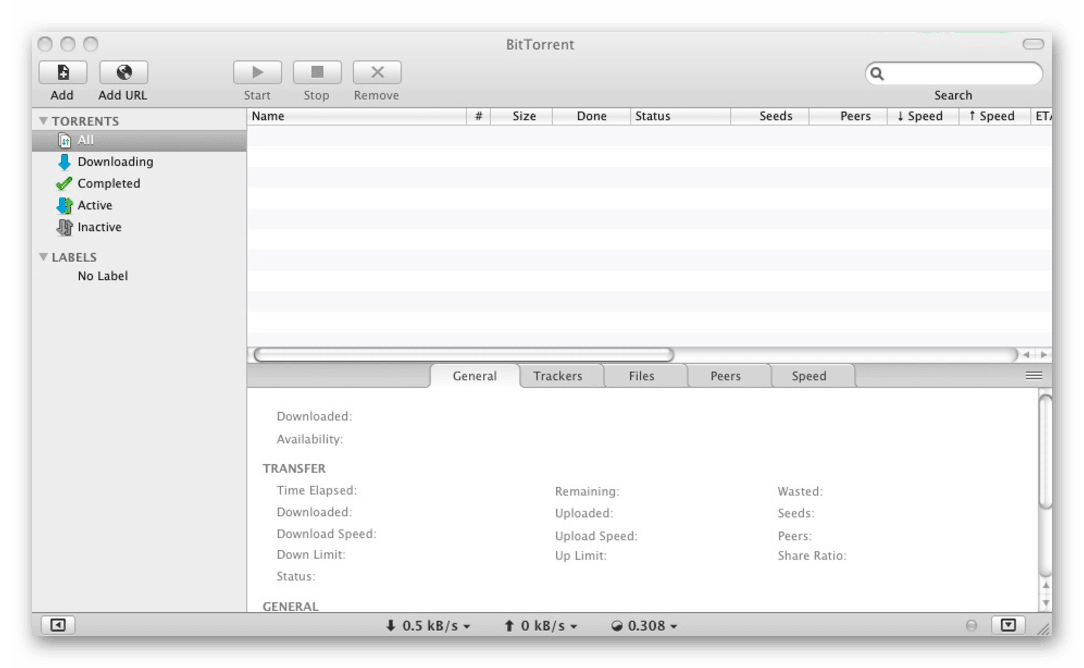This screenshot has height=668, width=1084.
Task: Sort by the # column header
Action: [x=478, y=116]
